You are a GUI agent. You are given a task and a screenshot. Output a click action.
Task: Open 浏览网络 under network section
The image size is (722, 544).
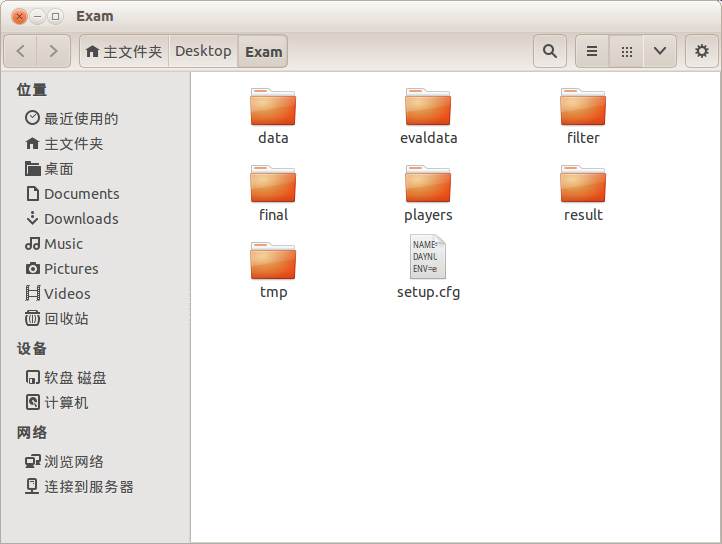pyautogui.click(x=73, y=462)
